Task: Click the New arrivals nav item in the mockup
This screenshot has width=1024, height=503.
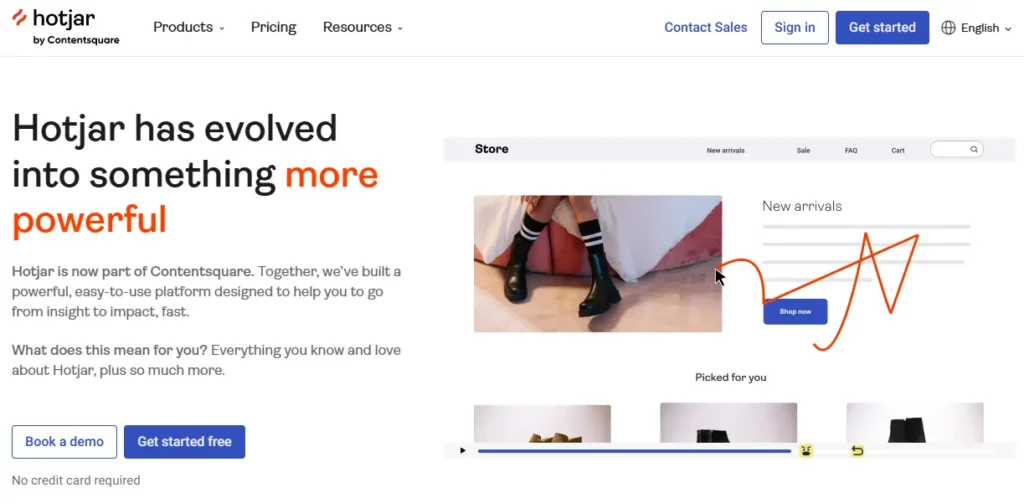Action: pyautogui.click(x=726, y=150)
